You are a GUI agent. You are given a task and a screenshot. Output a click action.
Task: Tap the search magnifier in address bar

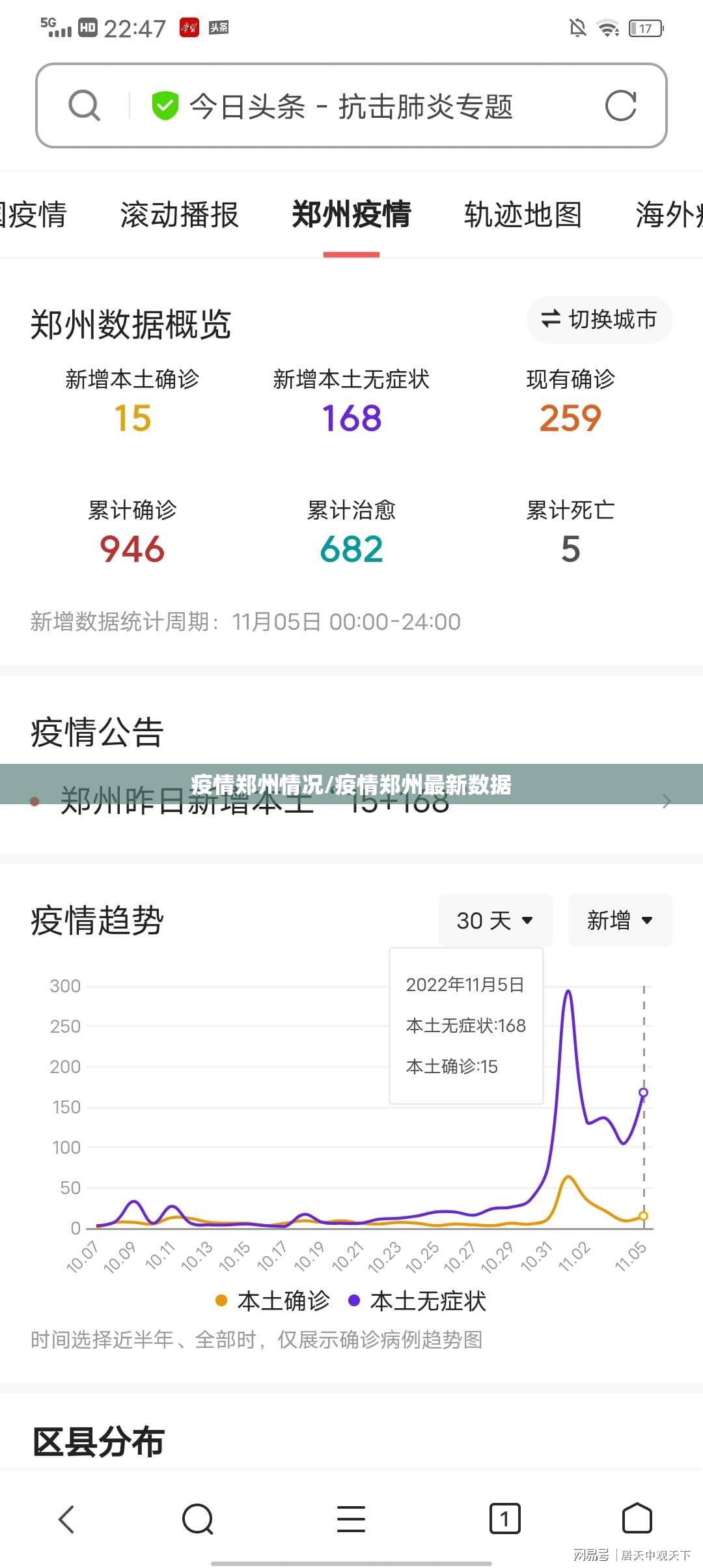[x=85, y=105]
